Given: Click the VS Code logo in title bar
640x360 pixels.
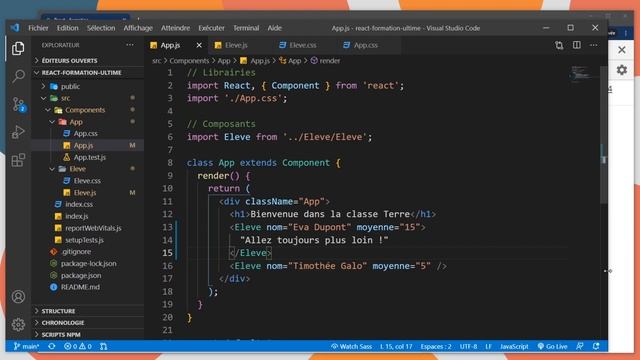Looking at the screenshot, I should coord(15,28).
